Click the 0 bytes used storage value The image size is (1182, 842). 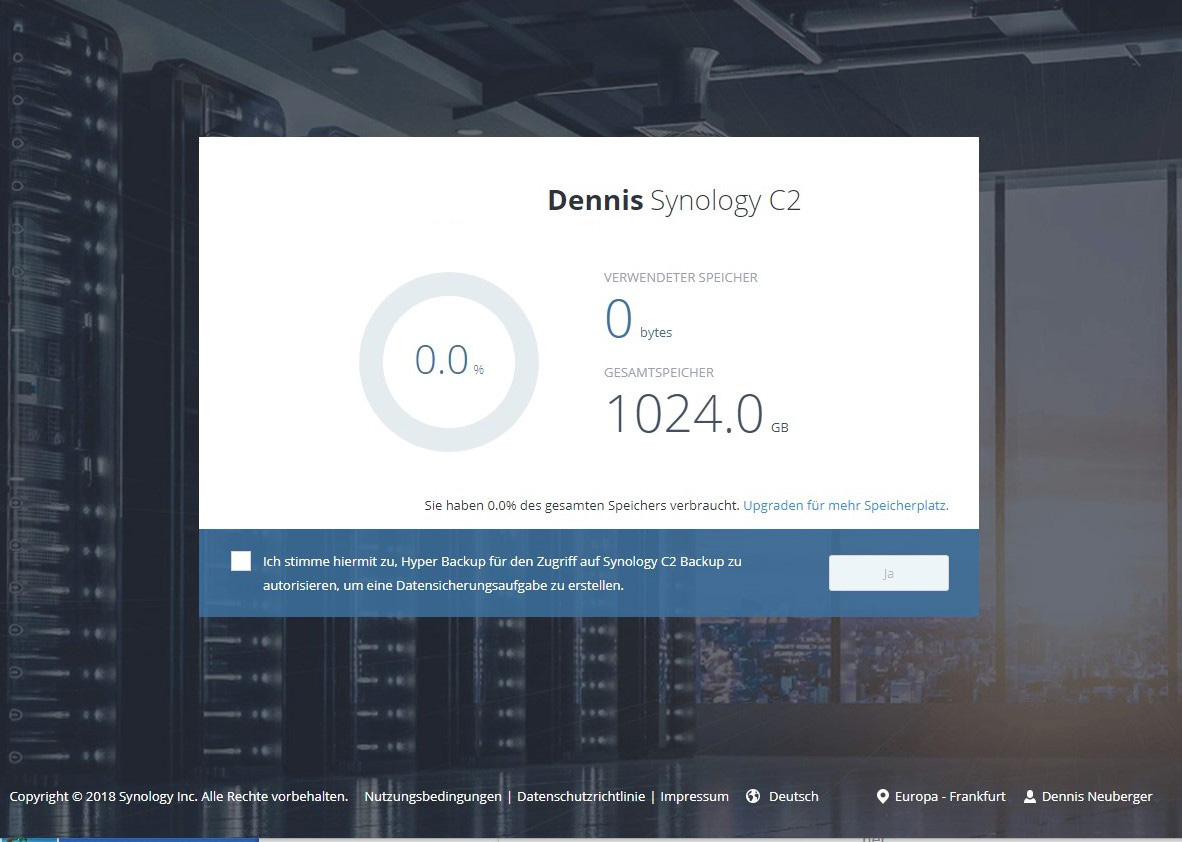(638, 319)
